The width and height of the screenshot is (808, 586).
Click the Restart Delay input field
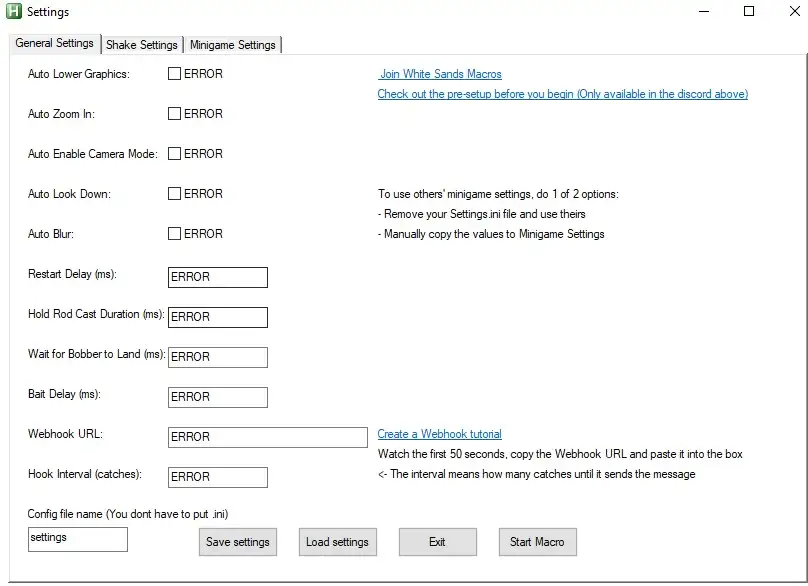tap(218, 277)
